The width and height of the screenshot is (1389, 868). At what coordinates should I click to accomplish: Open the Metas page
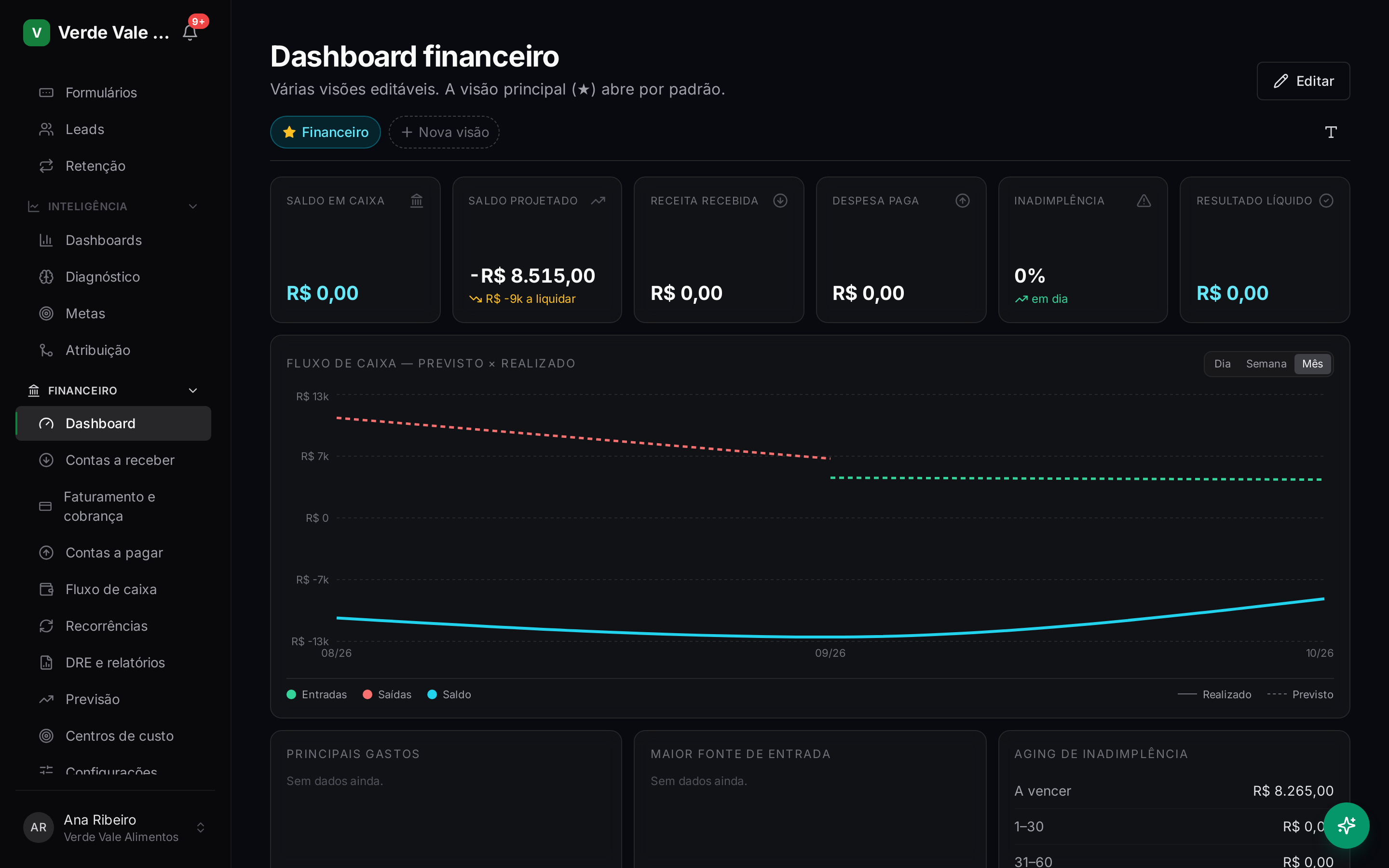click(x=113, y=313)
